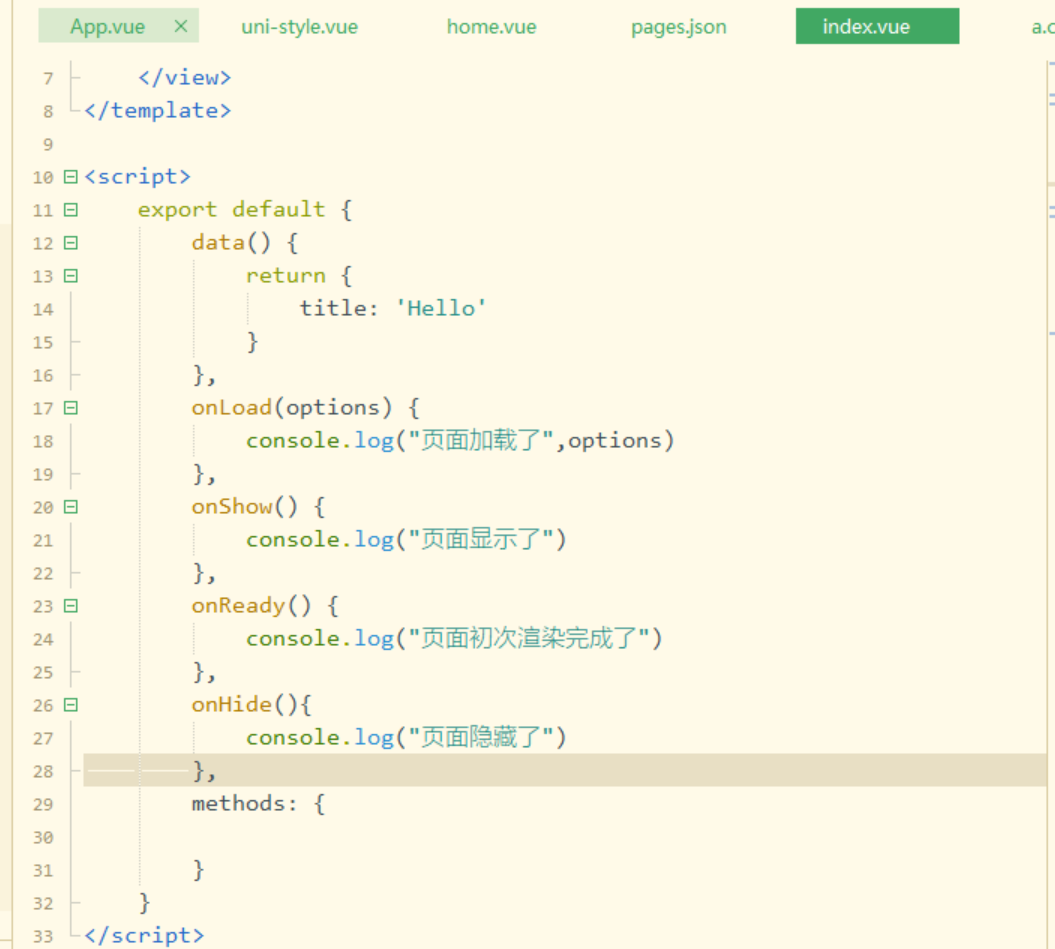The image size is (1055, 949).
Task: Click the "页面加载了" string on line 18
Action: coord(481,440)
